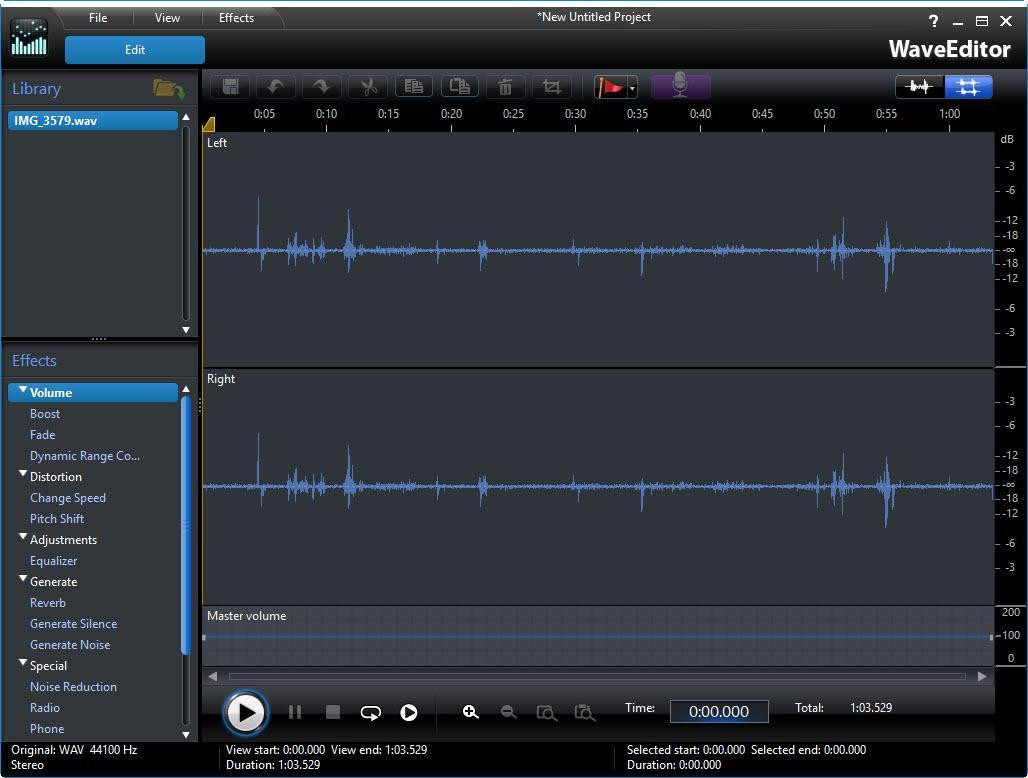Select the Noise Reduction effect
1028x778 pixels.
73,687
